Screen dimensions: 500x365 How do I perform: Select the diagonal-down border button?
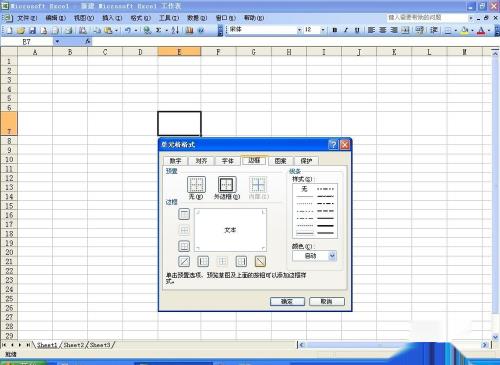[x=260, y=261]
